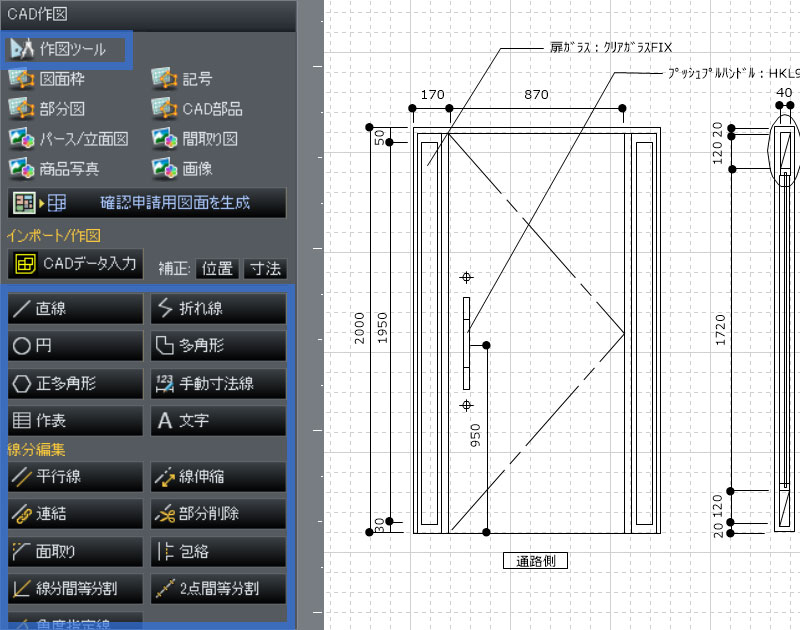This screenshot has width=800, height=630.
Task: Select the 円 (circle) drawing tool
Action: pyautogui.click(x=74, y=346)
